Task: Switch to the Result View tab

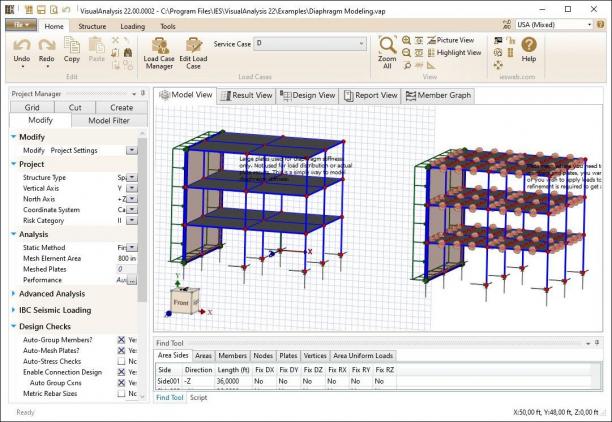Action: tap(246, 95)
